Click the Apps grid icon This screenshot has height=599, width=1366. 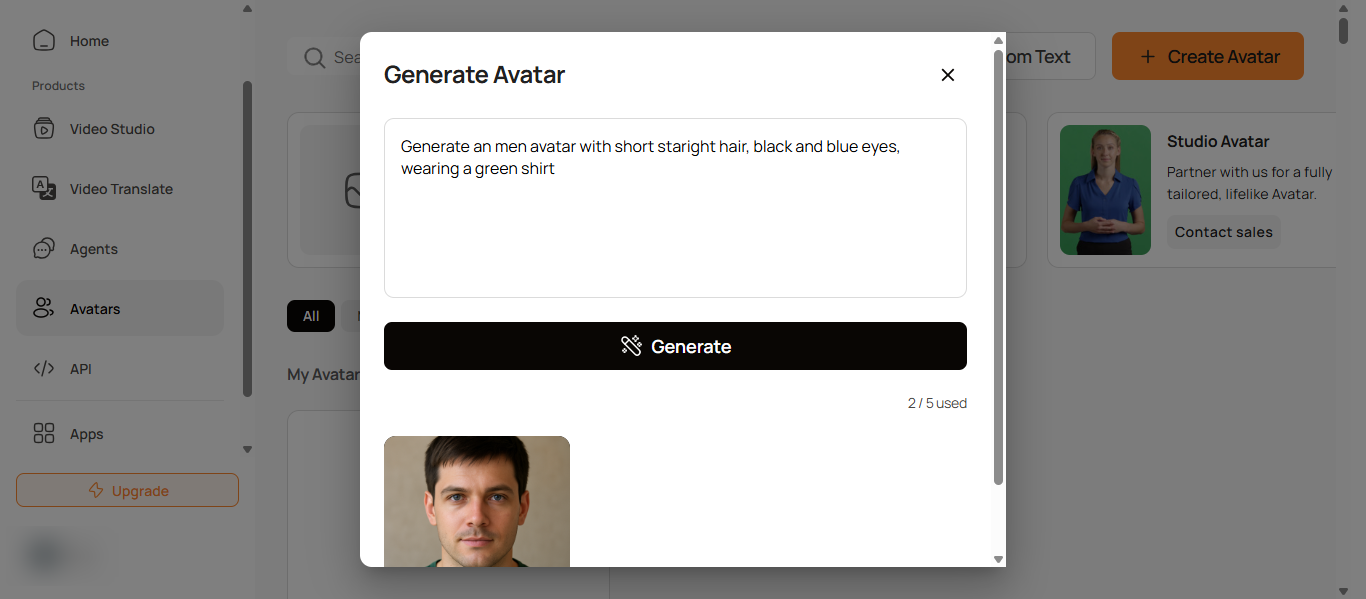click(44, 434)
